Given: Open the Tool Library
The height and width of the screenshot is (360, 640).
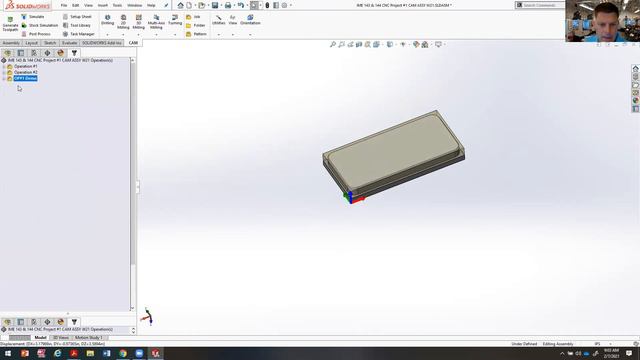Looking at the screenshot, I should (x=76, y=25).
